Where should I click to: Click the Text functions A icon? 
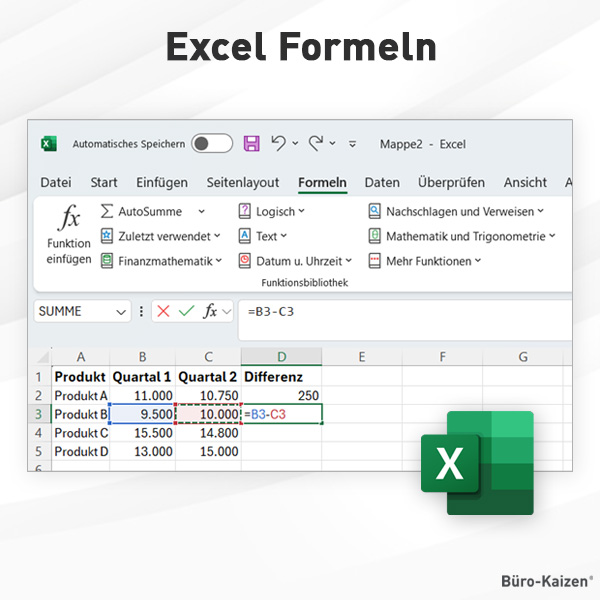pos(245,236)
